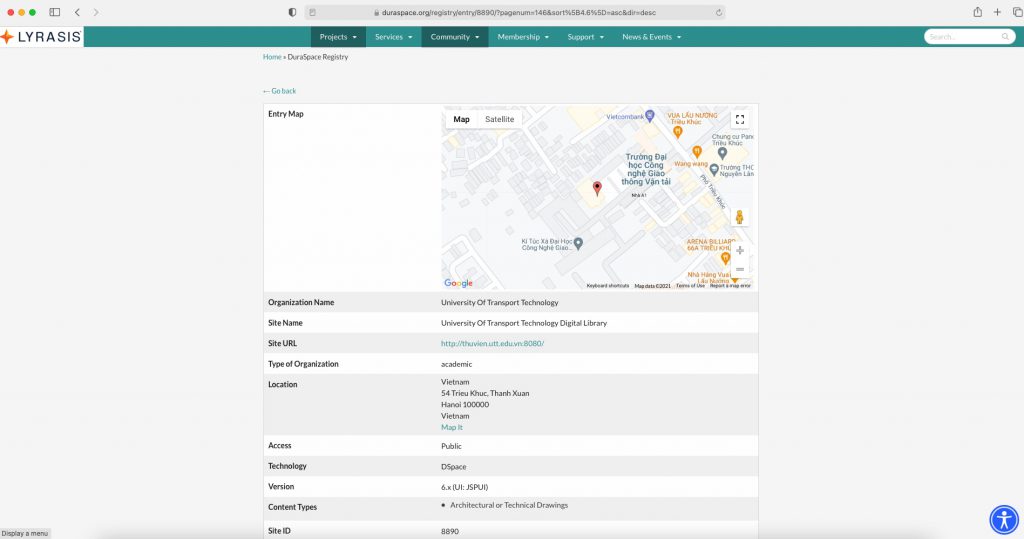Screen dimensions: 1024x539
Task: Open the Membership menu item
Action: (523, 37)
